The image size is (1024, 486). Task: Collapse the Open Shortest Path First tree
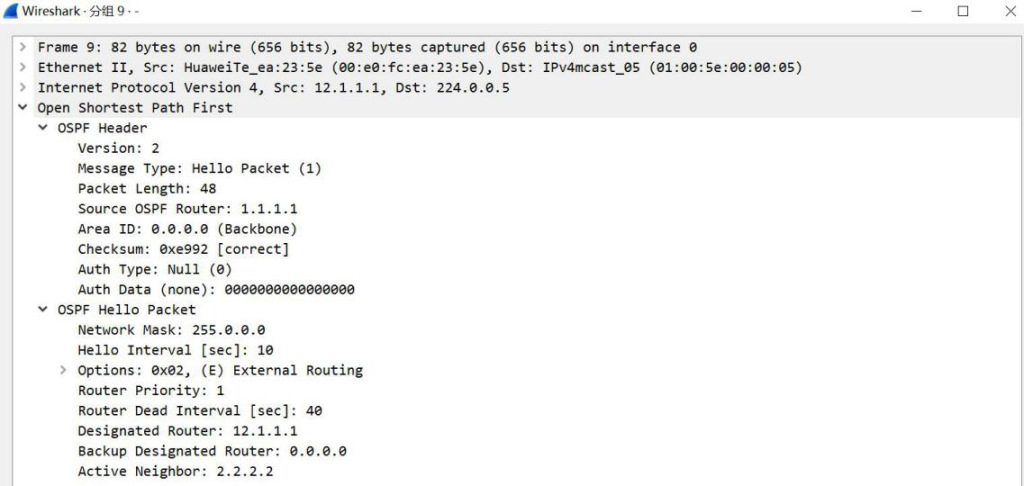click(24, 108)
